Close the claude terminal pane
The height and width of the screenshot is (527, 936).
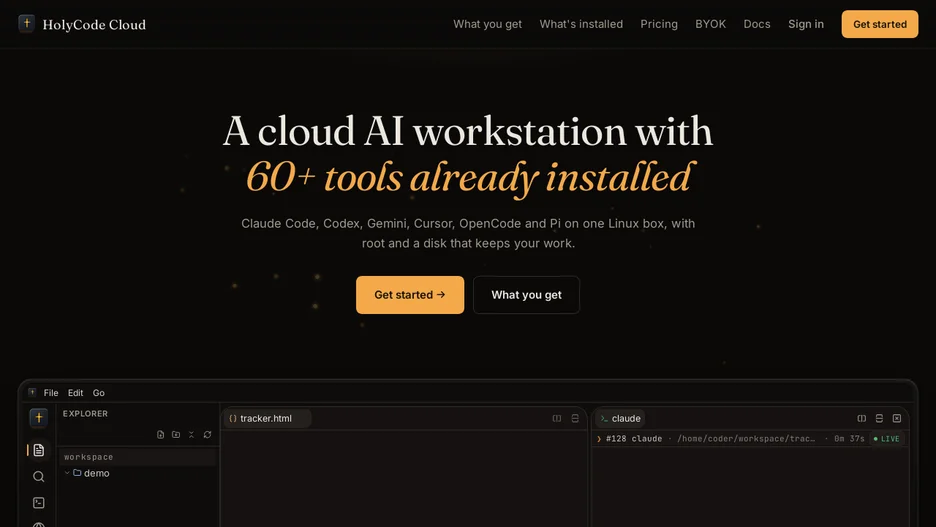click(897, 418)
